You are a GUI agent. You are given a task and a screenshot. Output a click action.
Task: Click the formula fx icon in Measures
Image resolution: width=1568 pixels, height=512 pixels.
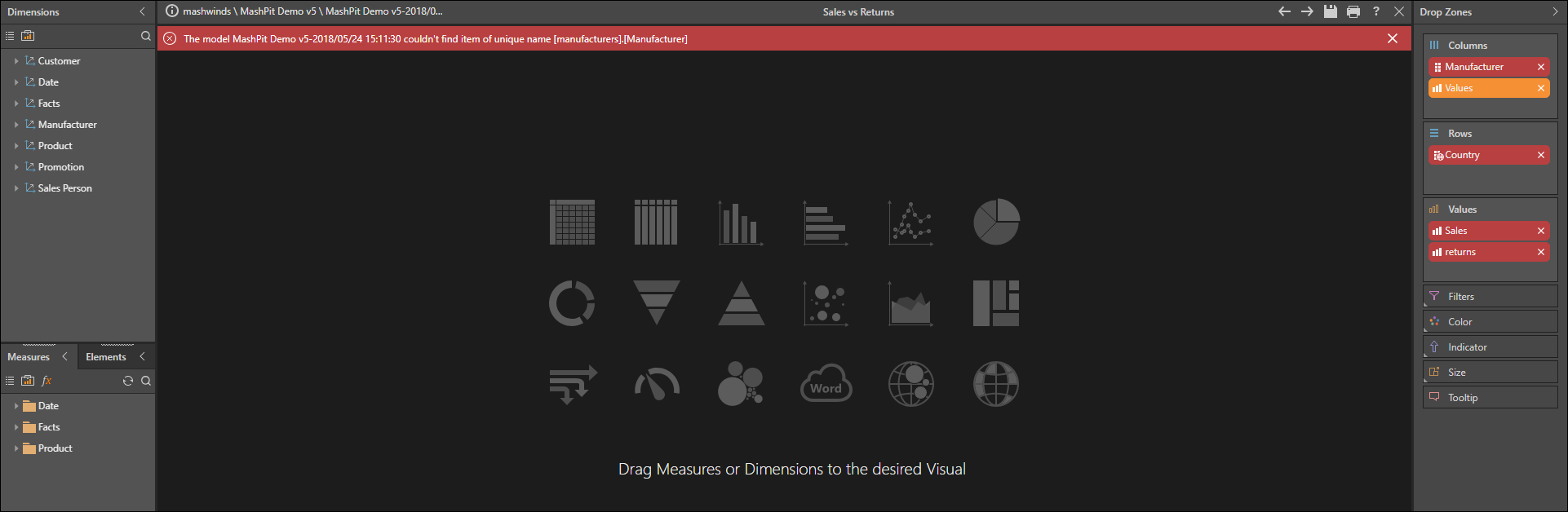(47, 381)
